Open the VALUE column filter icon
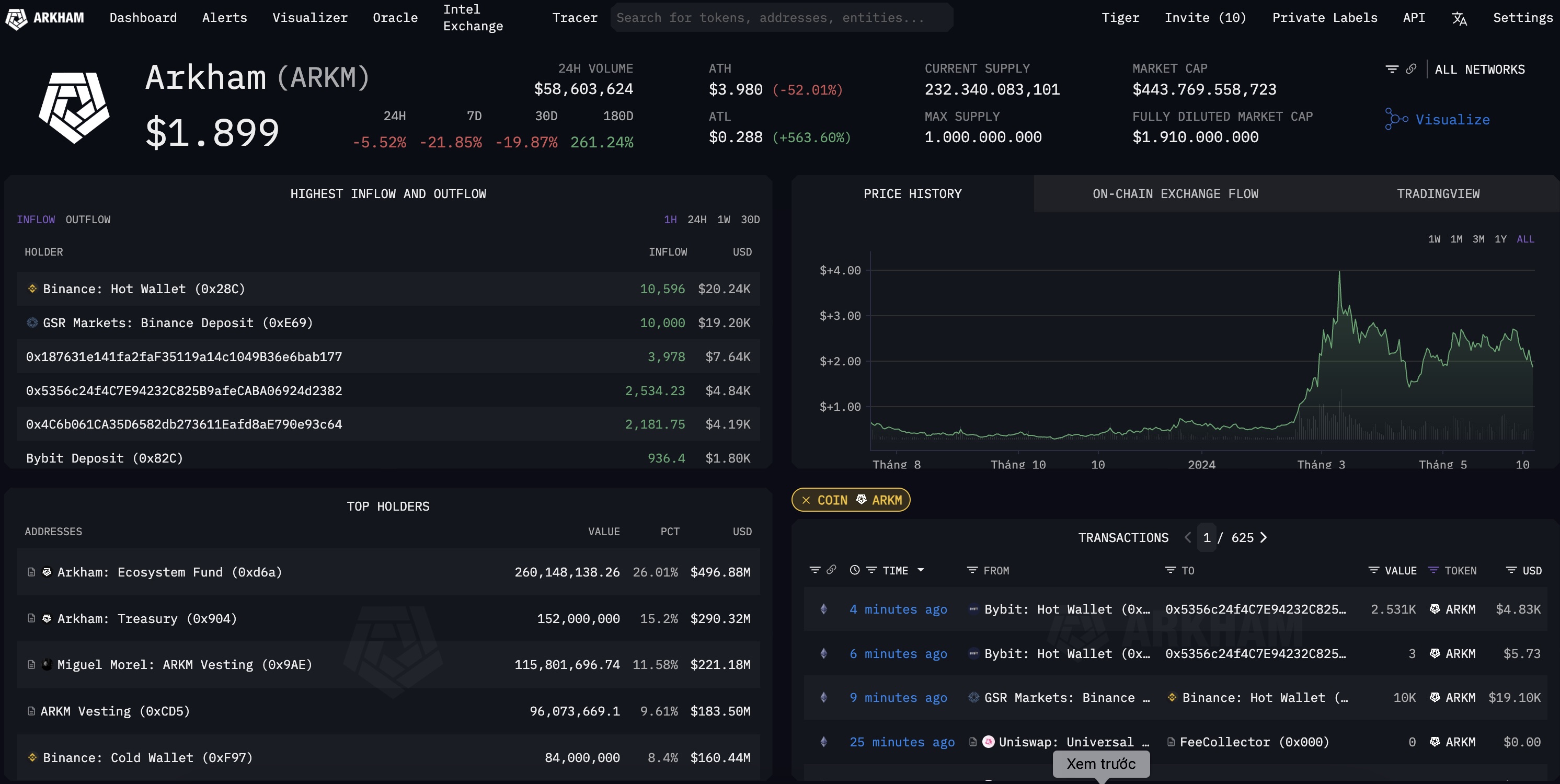The width and height of the screenshot is (1560, 784). (x=1373, y=570)
